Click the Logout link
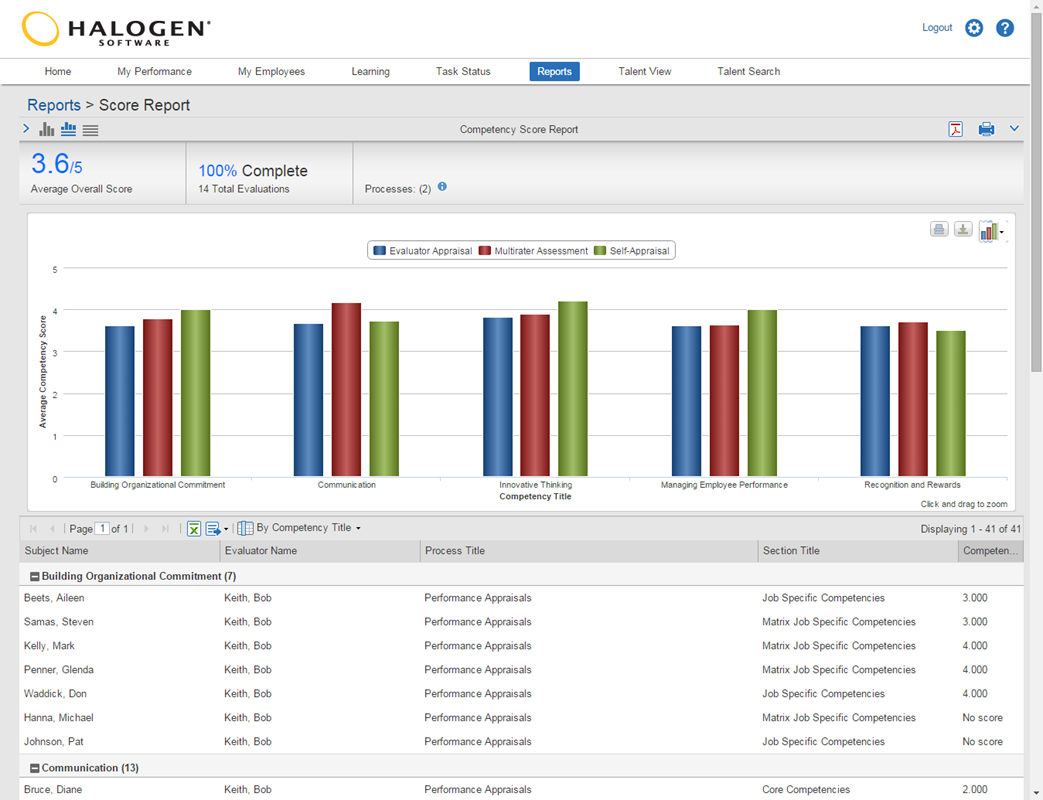1043x800 pixels. [x=936, y=28]
